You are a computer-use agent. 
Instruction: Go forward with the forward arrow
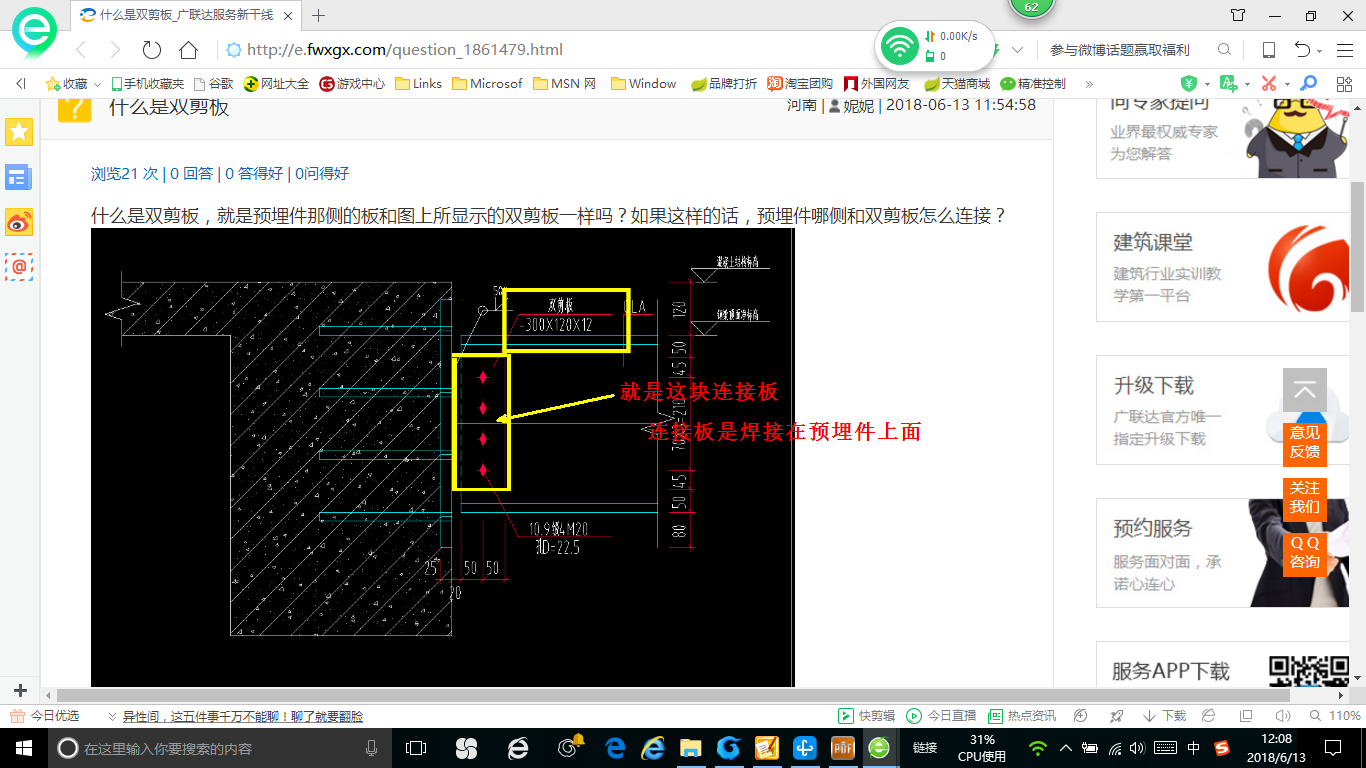coord(115,50)
